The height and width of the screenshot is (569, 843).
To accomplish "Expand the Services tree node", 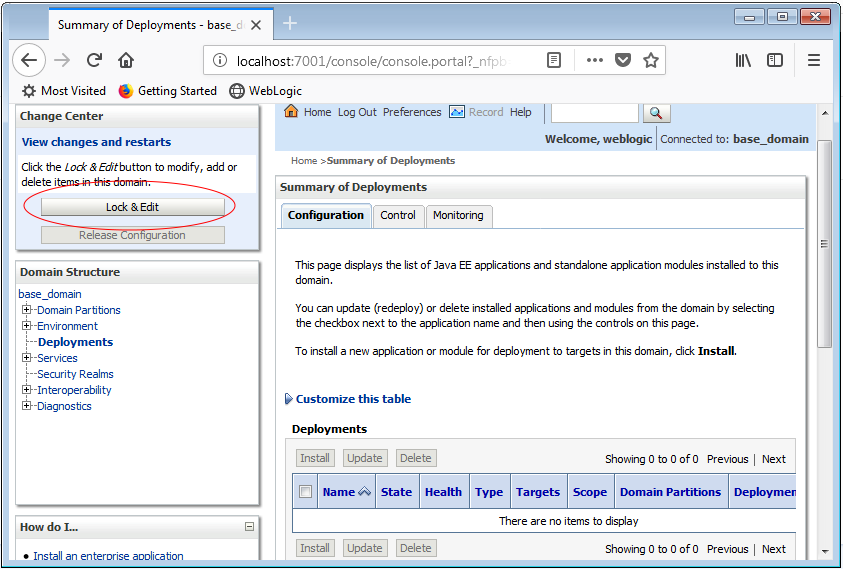I will [x=26, y=358].
